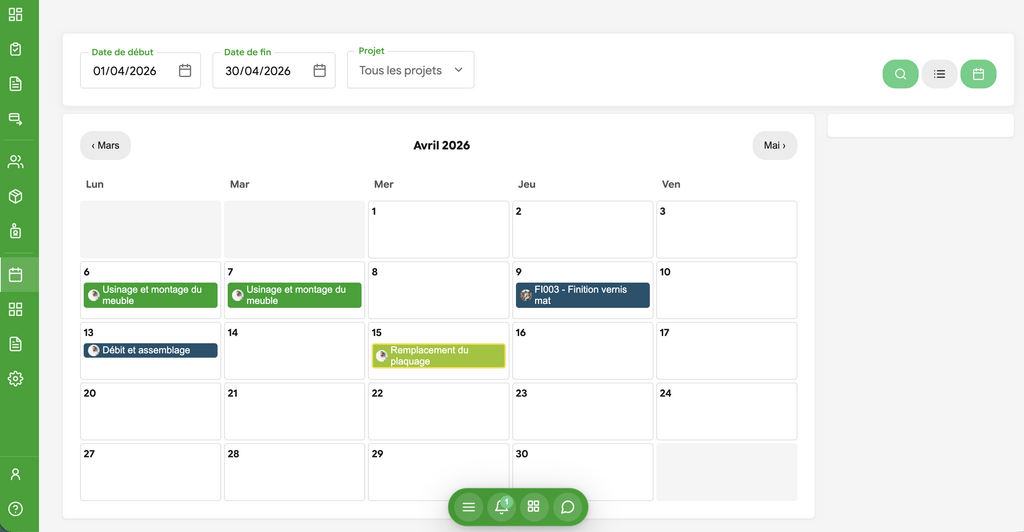
Task: Open grid apps in floating bar
Action: coord(534,507)
